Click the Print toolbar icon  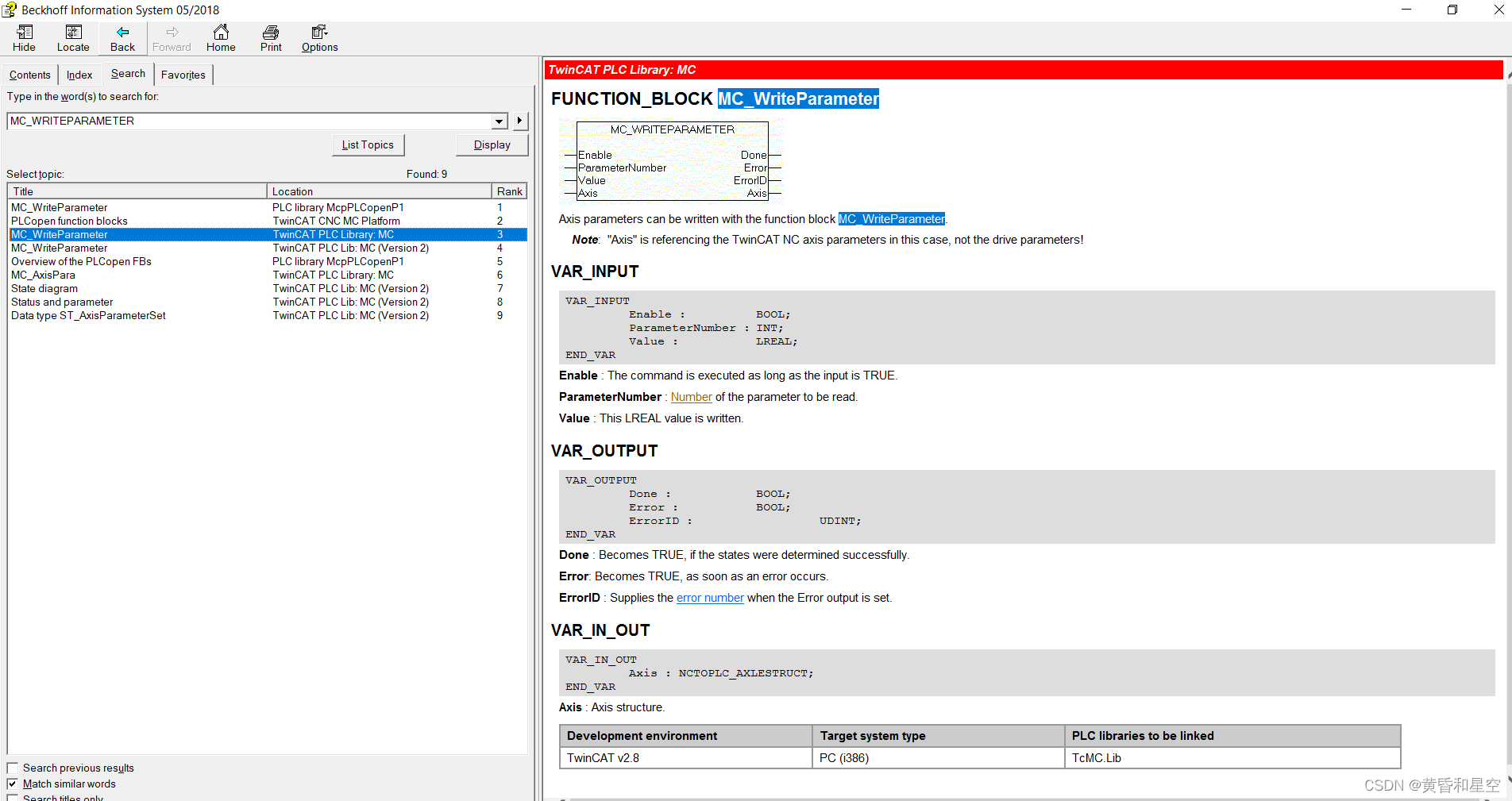pos(271,38)
